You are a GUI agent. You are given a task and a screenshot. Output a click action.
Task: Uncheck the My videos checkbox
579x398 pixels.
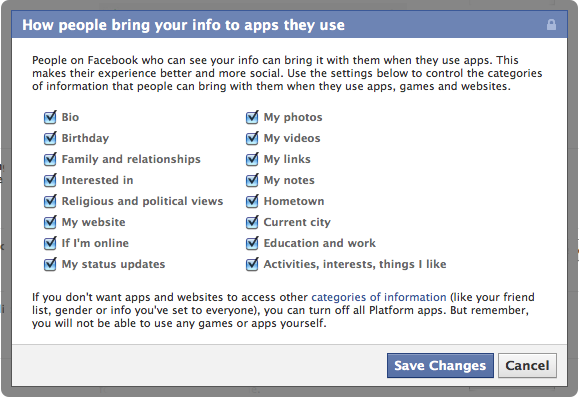(252, 138)
